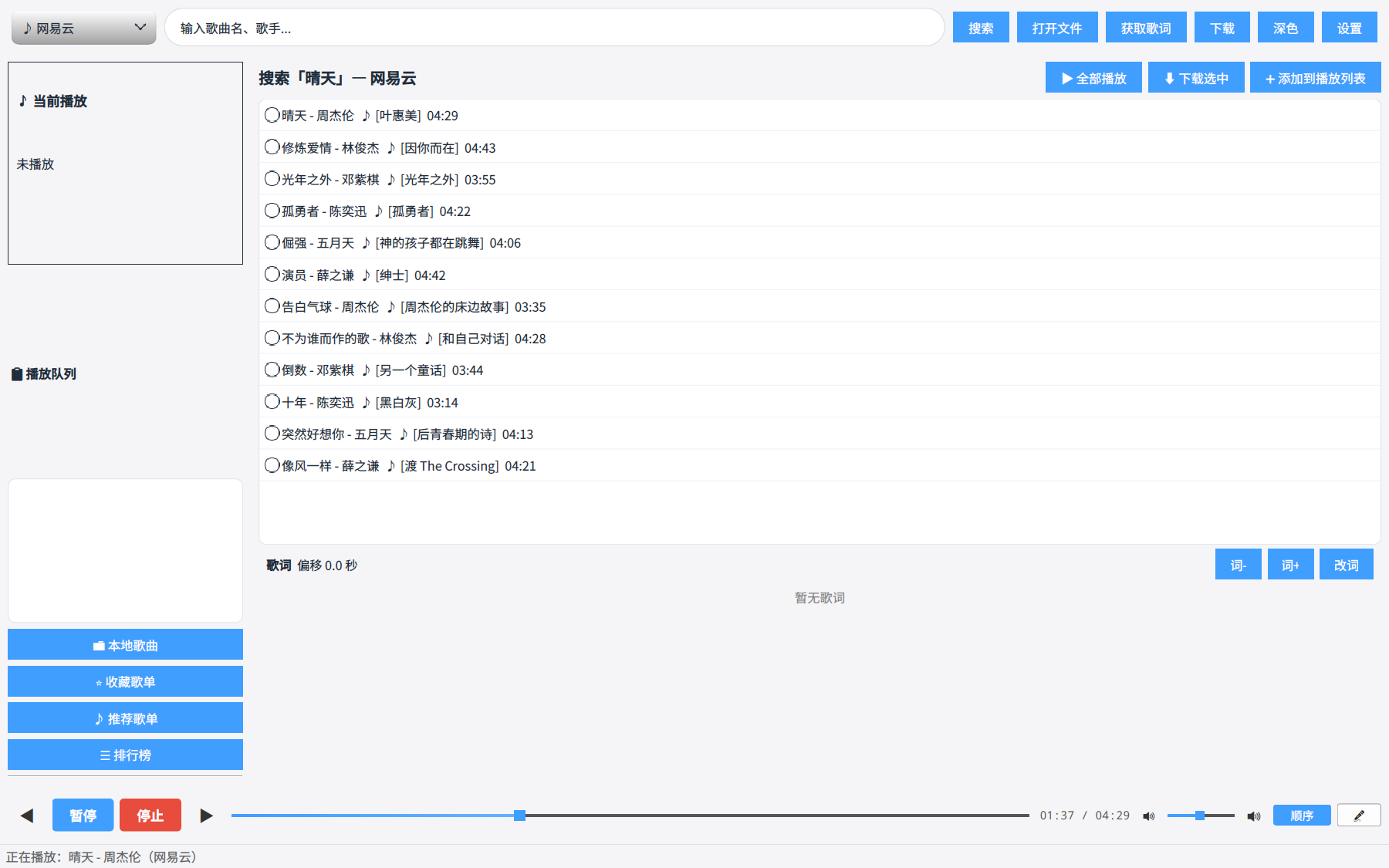Select radio for 倔强 - 五月天
This screenshot has width=1389, height=868.
click(x=272, y=242)
